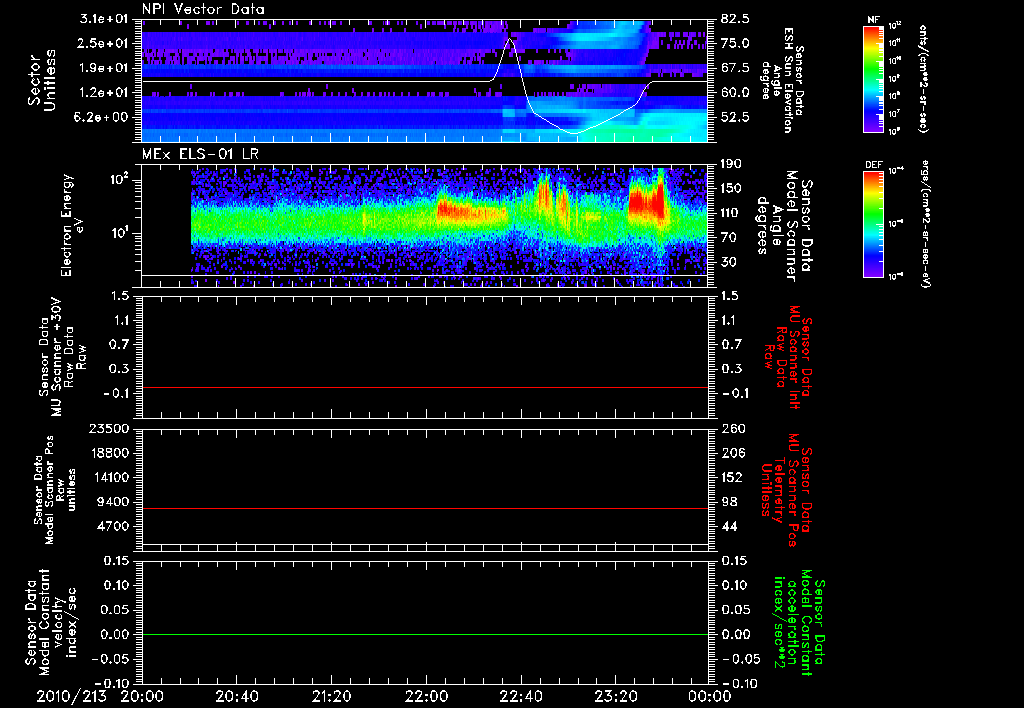Click the '67.5' elevation angle tick
Image resolution: width=1024 pixels, height=708 pixels.
[735, 68]
